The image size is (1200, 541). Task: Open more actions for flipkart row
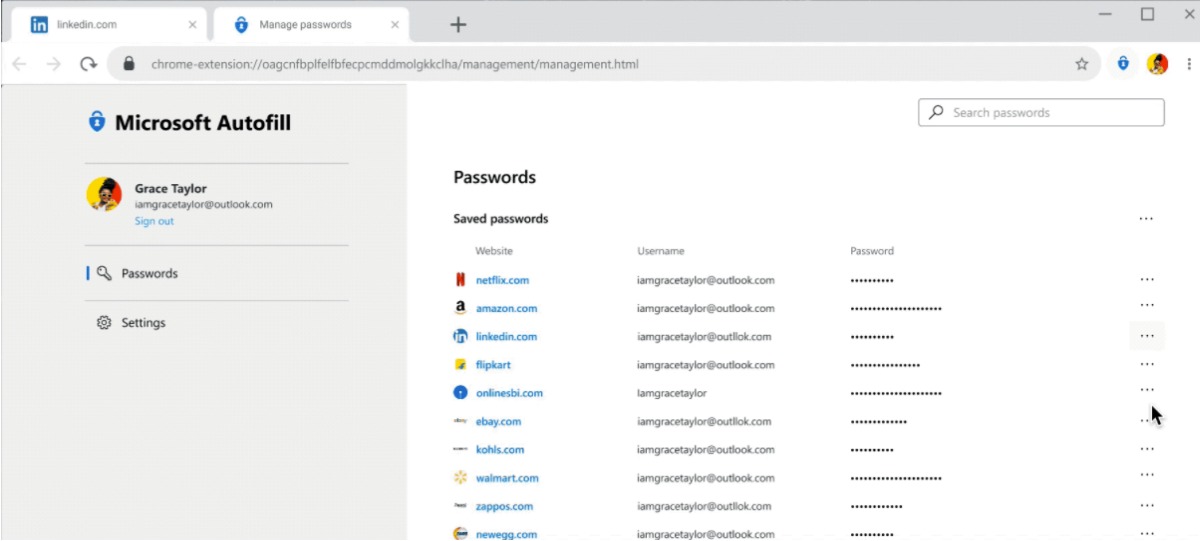(x=1147, y=364)
